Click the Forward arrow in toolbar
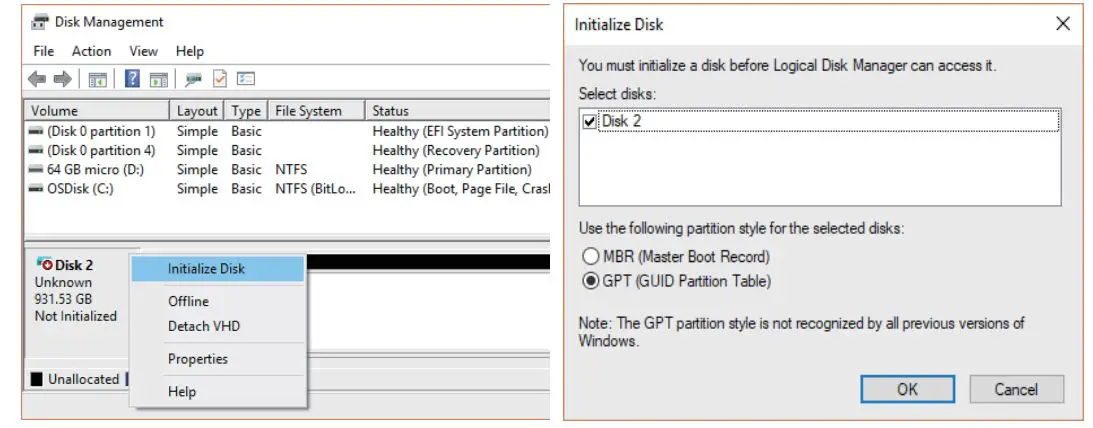 click(63, 79)
